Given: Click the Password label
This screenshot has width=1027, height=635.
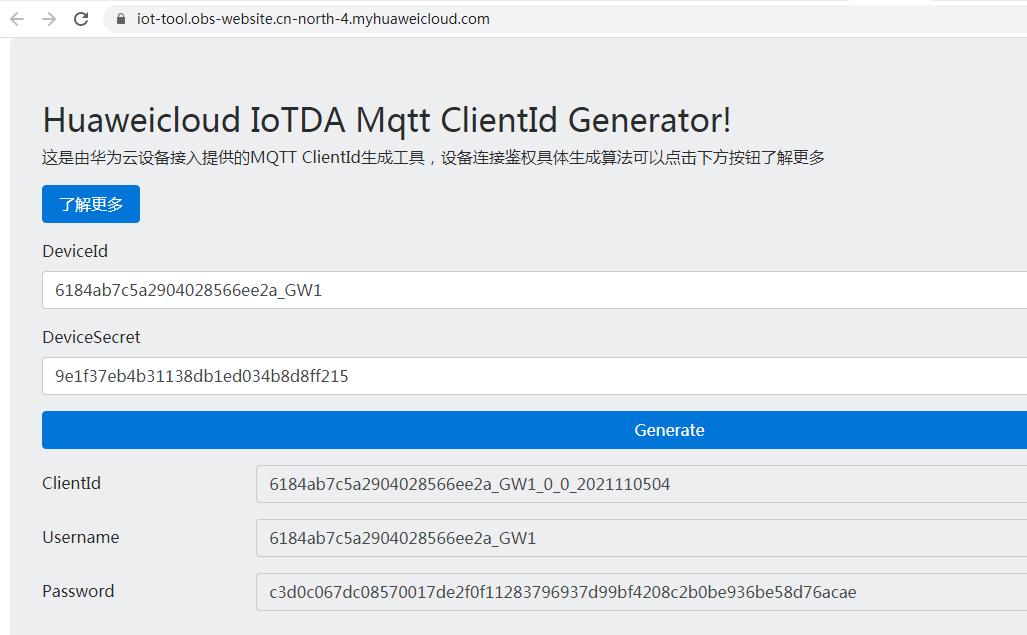Looking at the screenshot, I should pos(78,591).
